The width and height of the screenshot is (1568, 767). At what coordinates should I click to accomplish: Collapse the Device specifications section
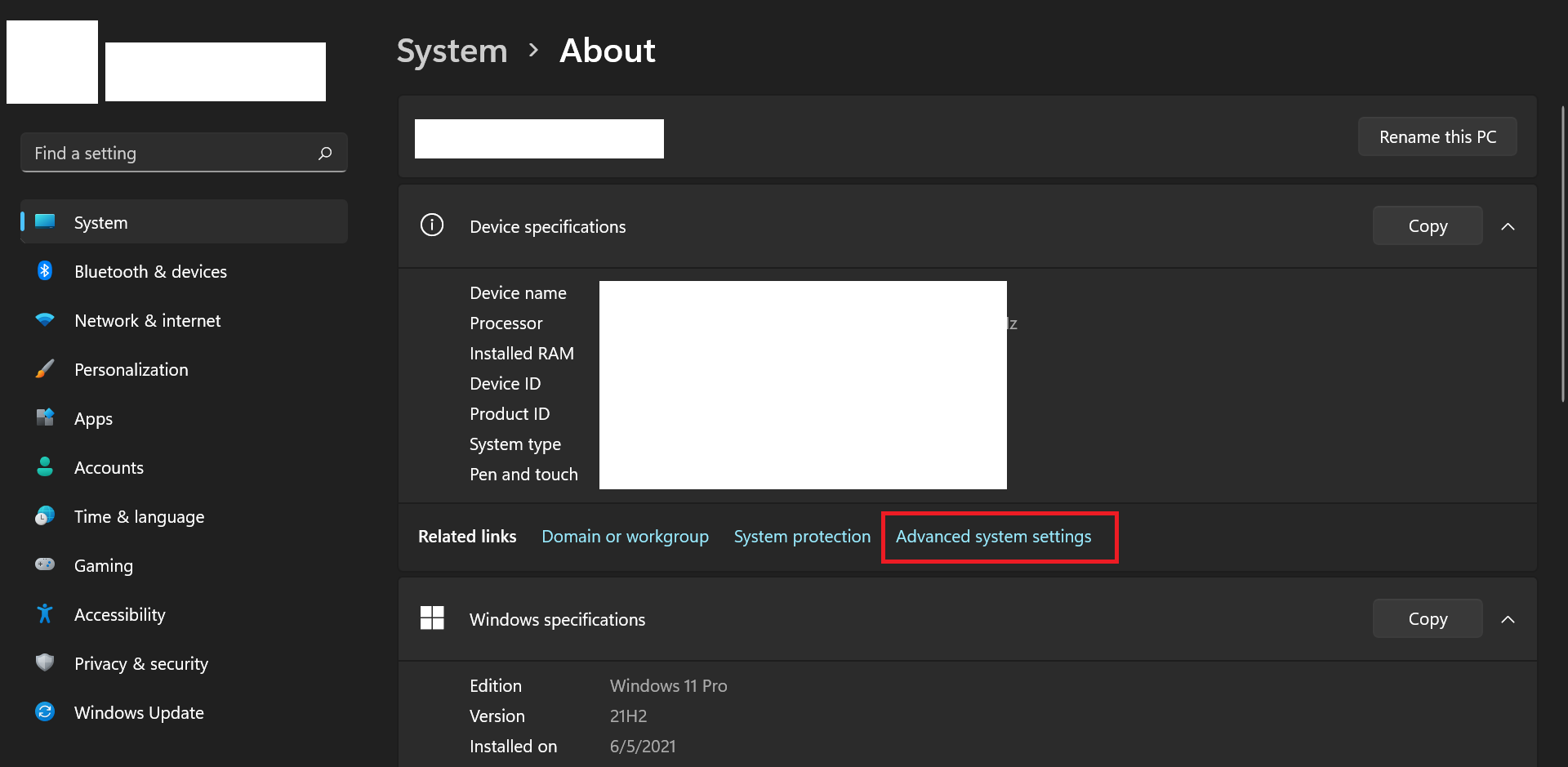click(1508, 226)
